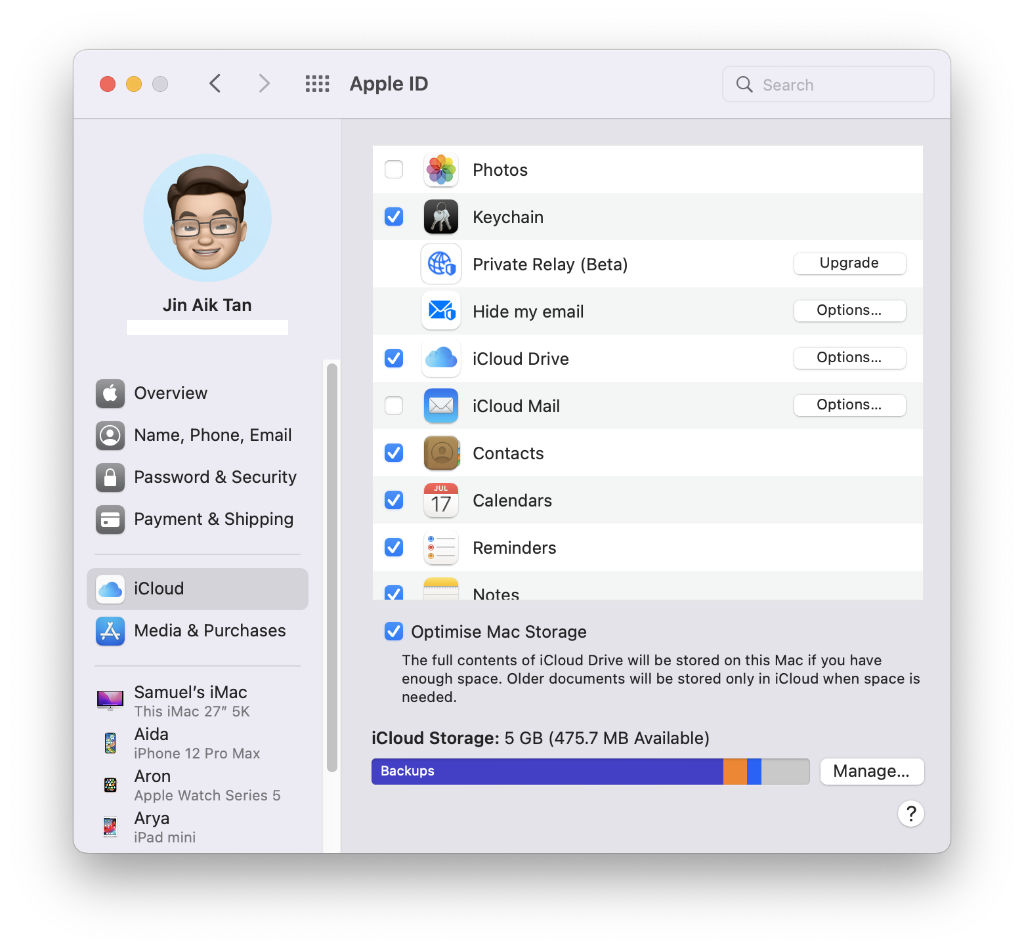The width and height of the screenshot is (1024, 950).
Task: Click Aida iPhone device icon
Action: 110,742
